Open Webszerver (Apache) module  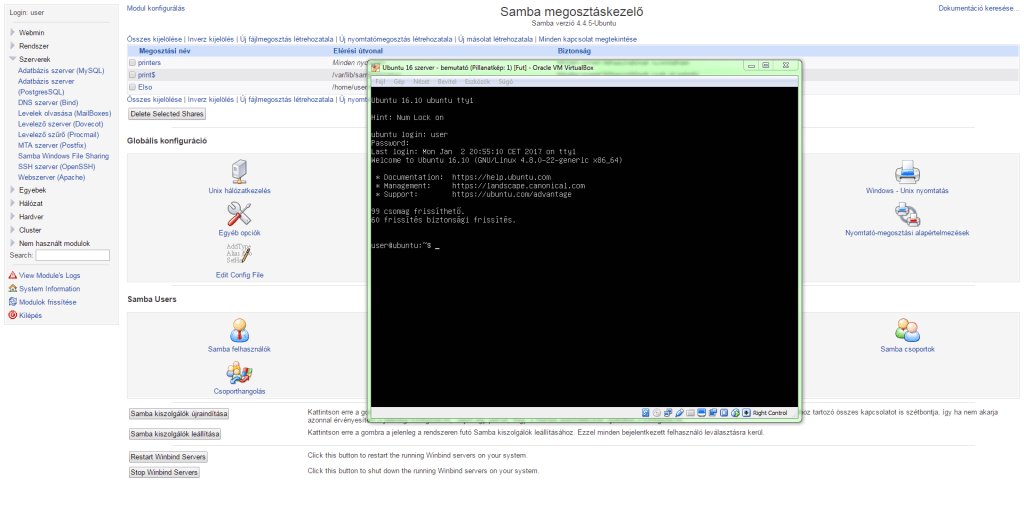[52, 177]
